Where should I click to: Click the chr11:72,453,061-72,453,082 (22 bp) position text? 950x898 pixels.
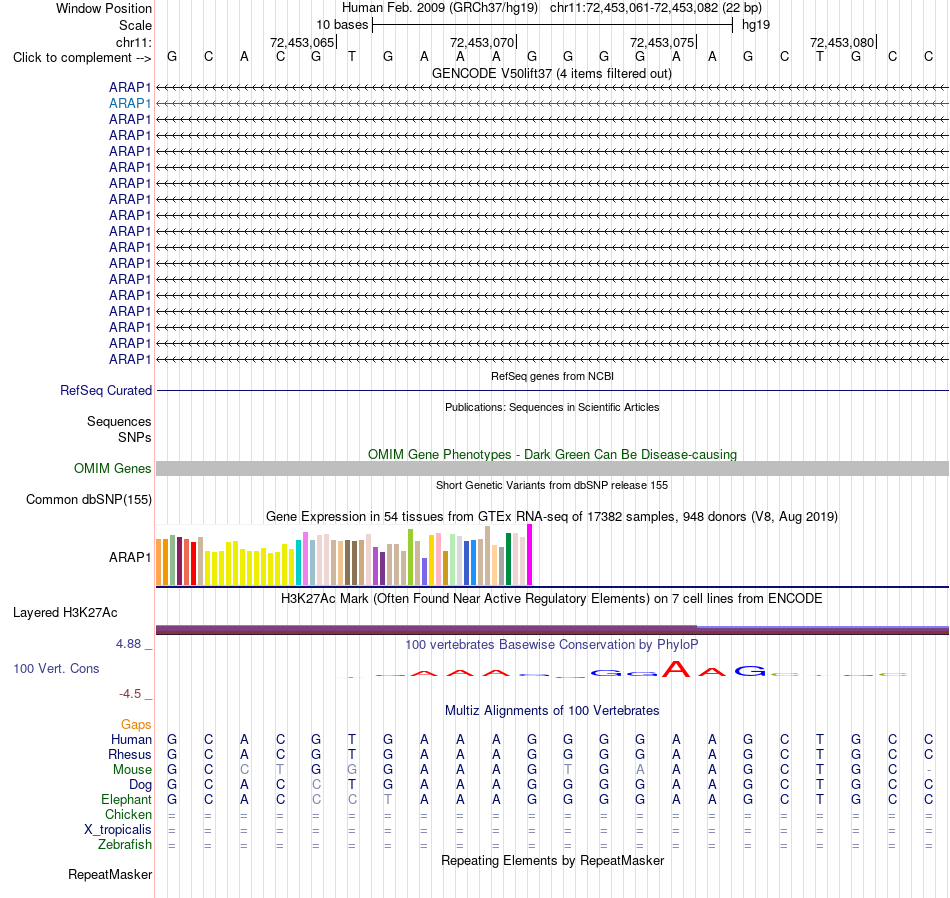[x=656, y=8]
